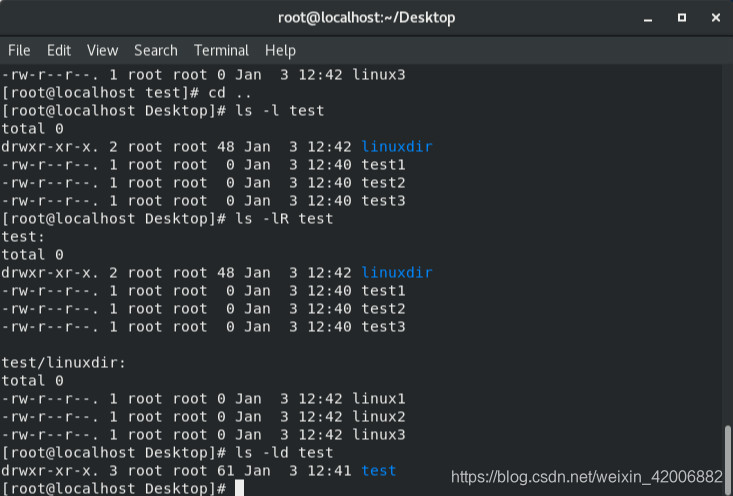The height and width of the screenshot is (496, 733).
Task: Click the cursor at the last prompt
Action: click(239, 488)
